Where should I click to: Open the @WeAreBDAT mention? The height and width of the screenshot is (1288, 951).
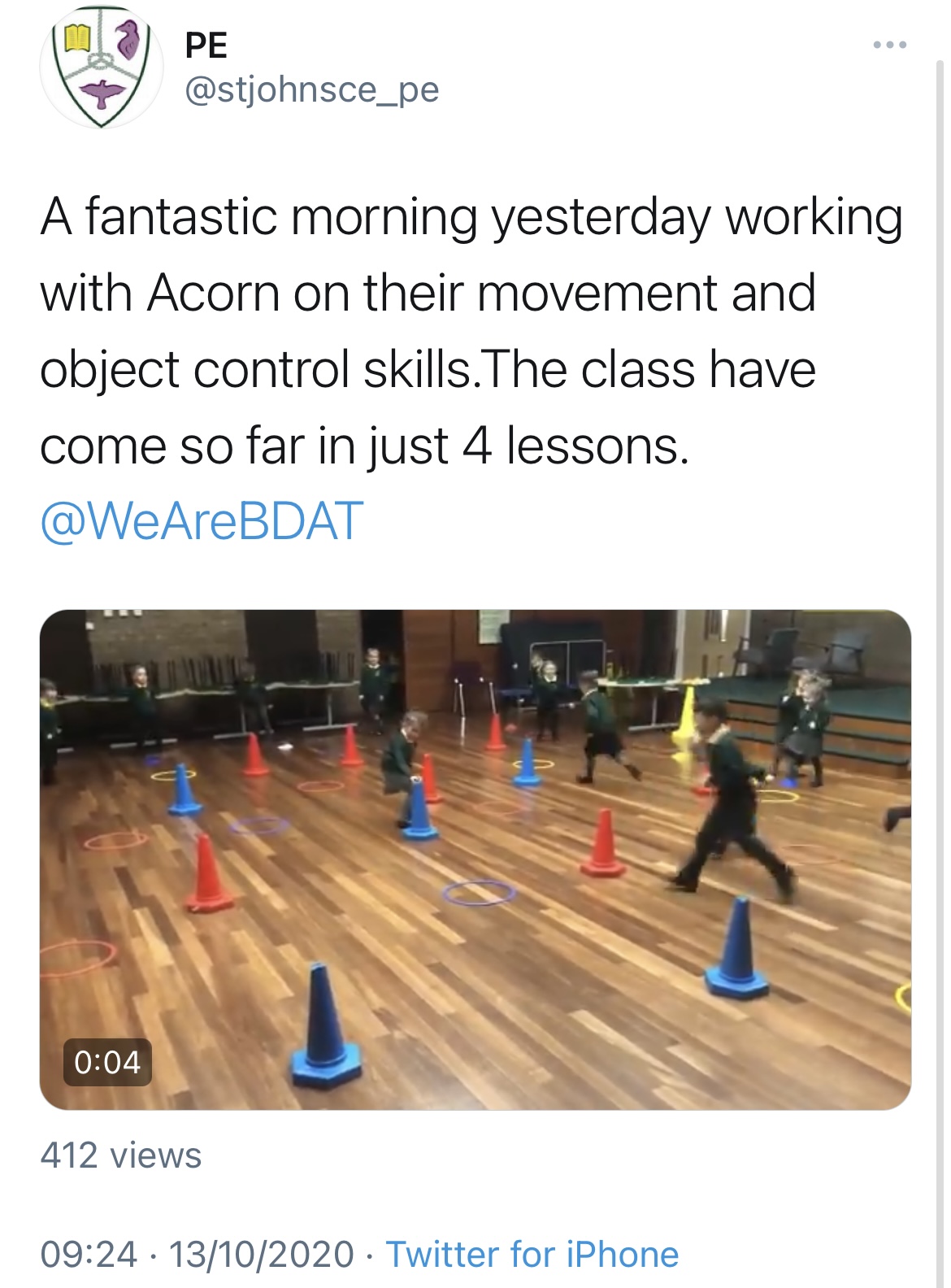click(x=202, y=521)
